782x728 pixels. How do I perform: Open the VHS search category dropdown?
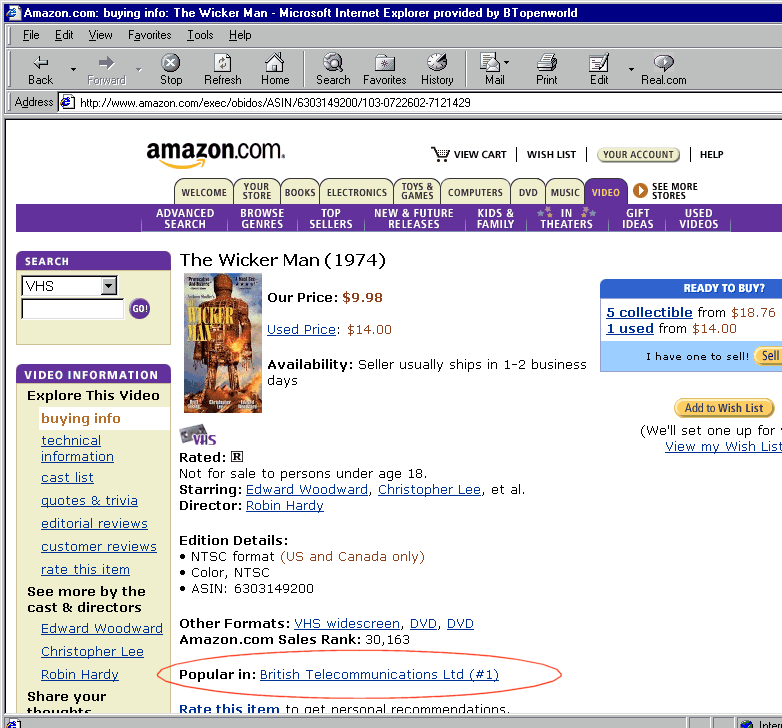pos(109,286)
